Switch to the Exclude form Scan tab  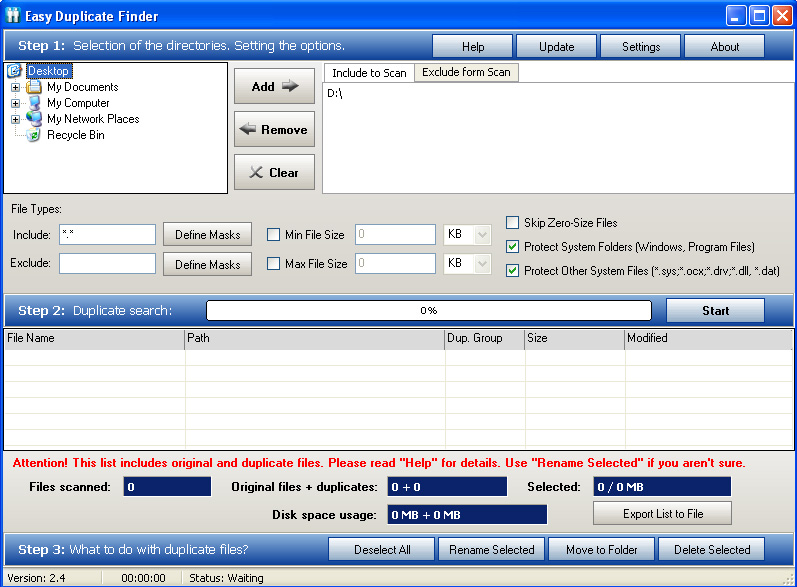[x=466, y=72]
